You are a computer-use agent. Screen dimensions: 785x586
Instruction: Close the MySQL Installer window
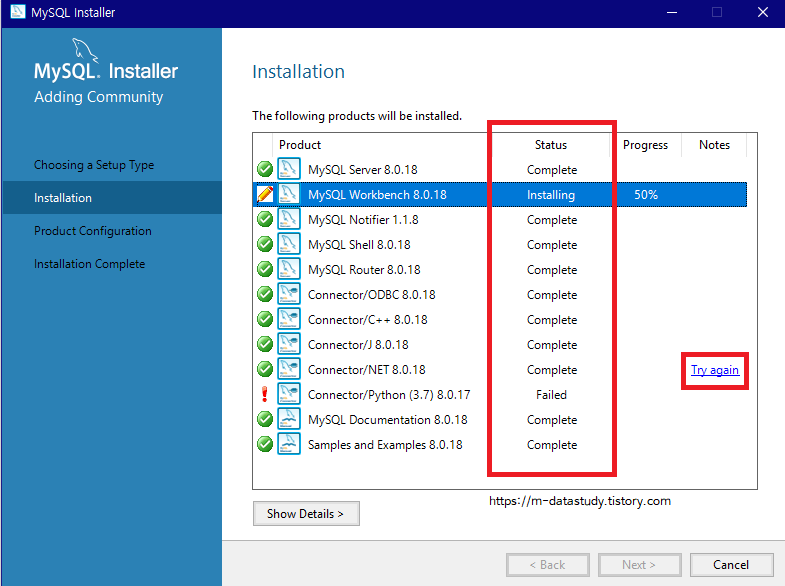(762, 12)
